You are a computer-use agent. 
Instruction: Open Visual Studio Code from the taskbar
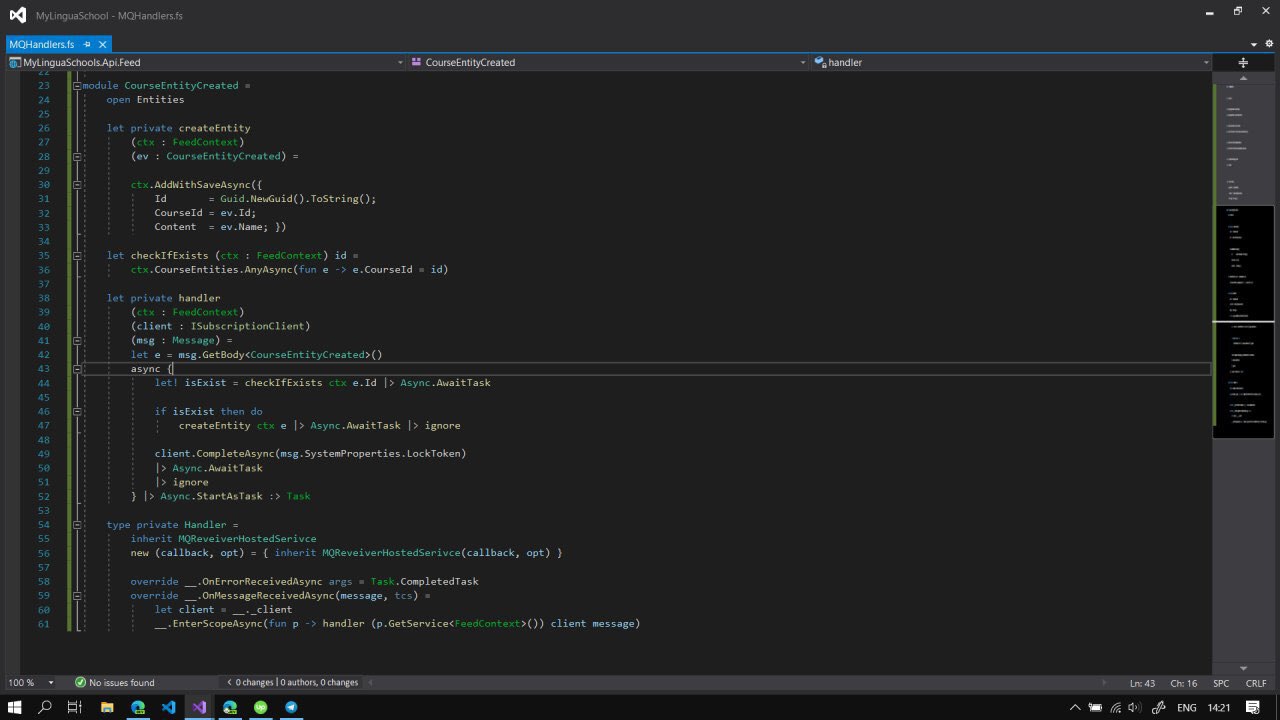pyautogui.click(x=168, y=707)
